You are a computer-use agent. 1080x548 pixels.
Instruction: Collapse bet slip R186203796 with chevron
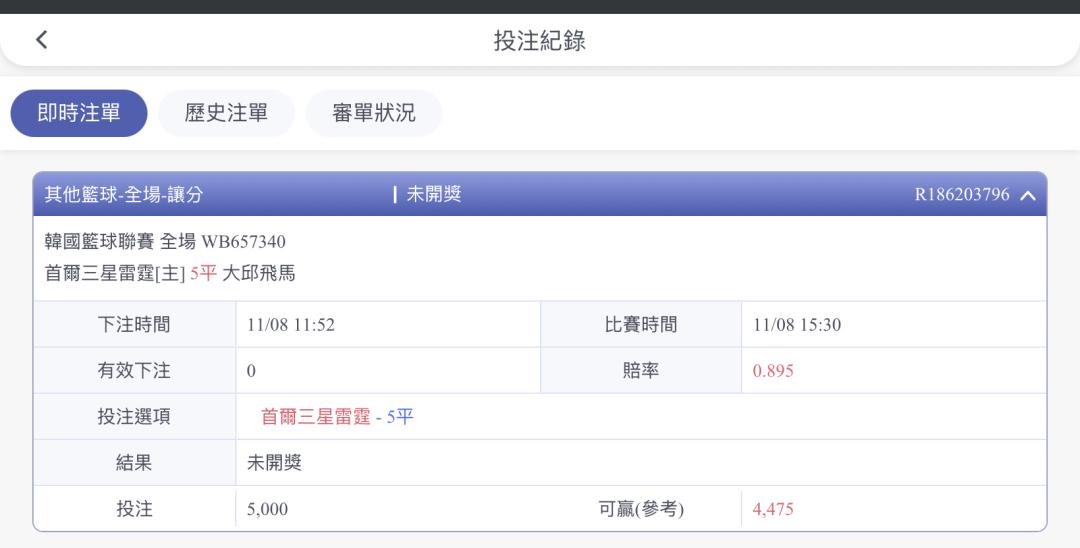pyautogui.click(x=1028, y=195)
